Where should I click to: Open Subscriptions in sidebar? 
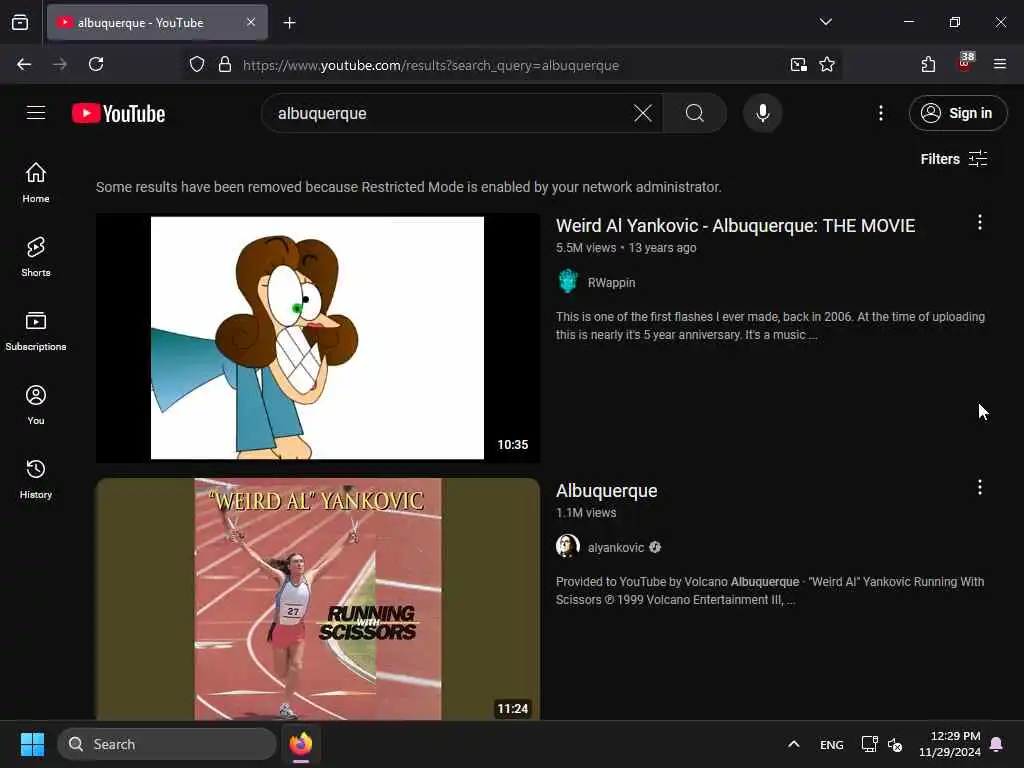click(36, 331)
